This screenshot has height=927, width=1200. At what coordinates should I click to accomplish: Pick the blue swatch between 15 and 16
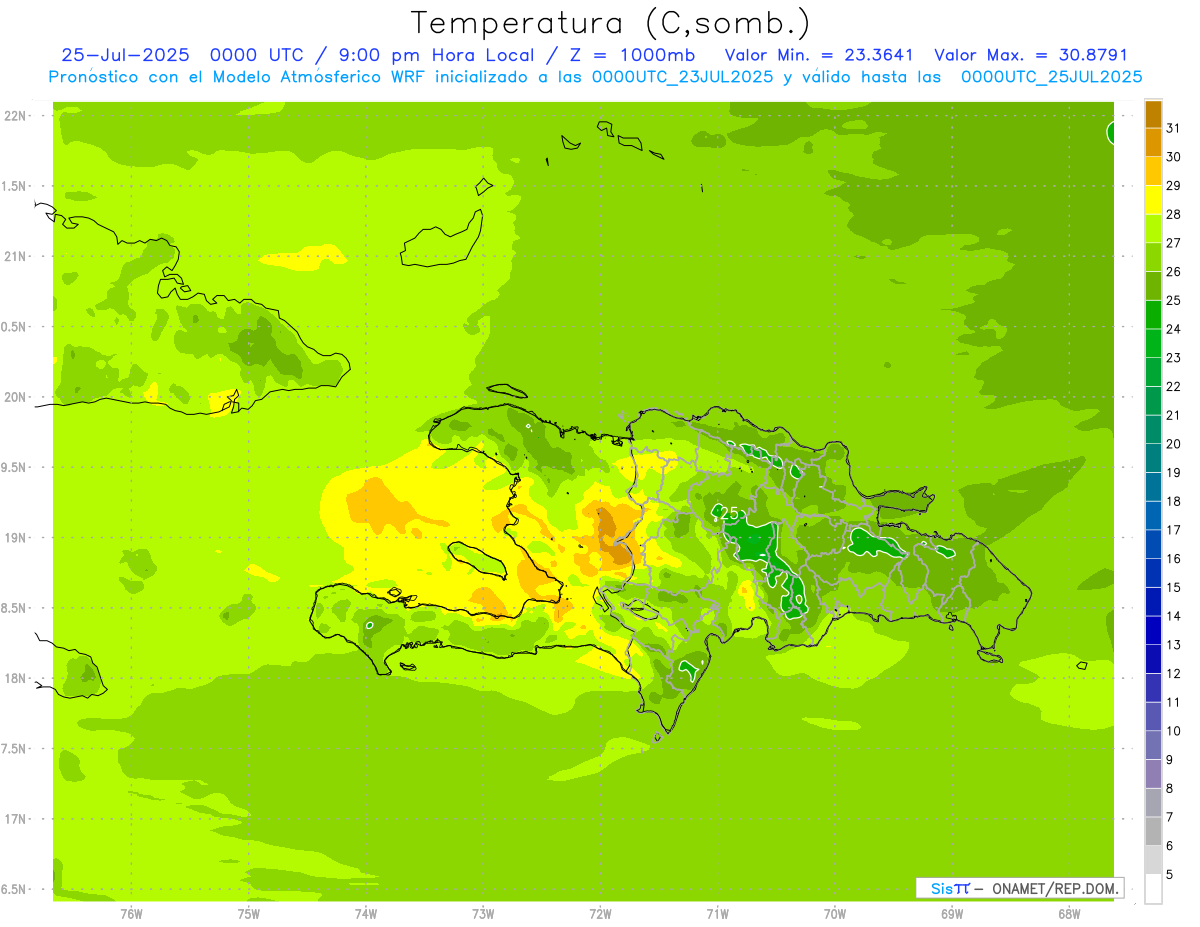click(1153, 573)
